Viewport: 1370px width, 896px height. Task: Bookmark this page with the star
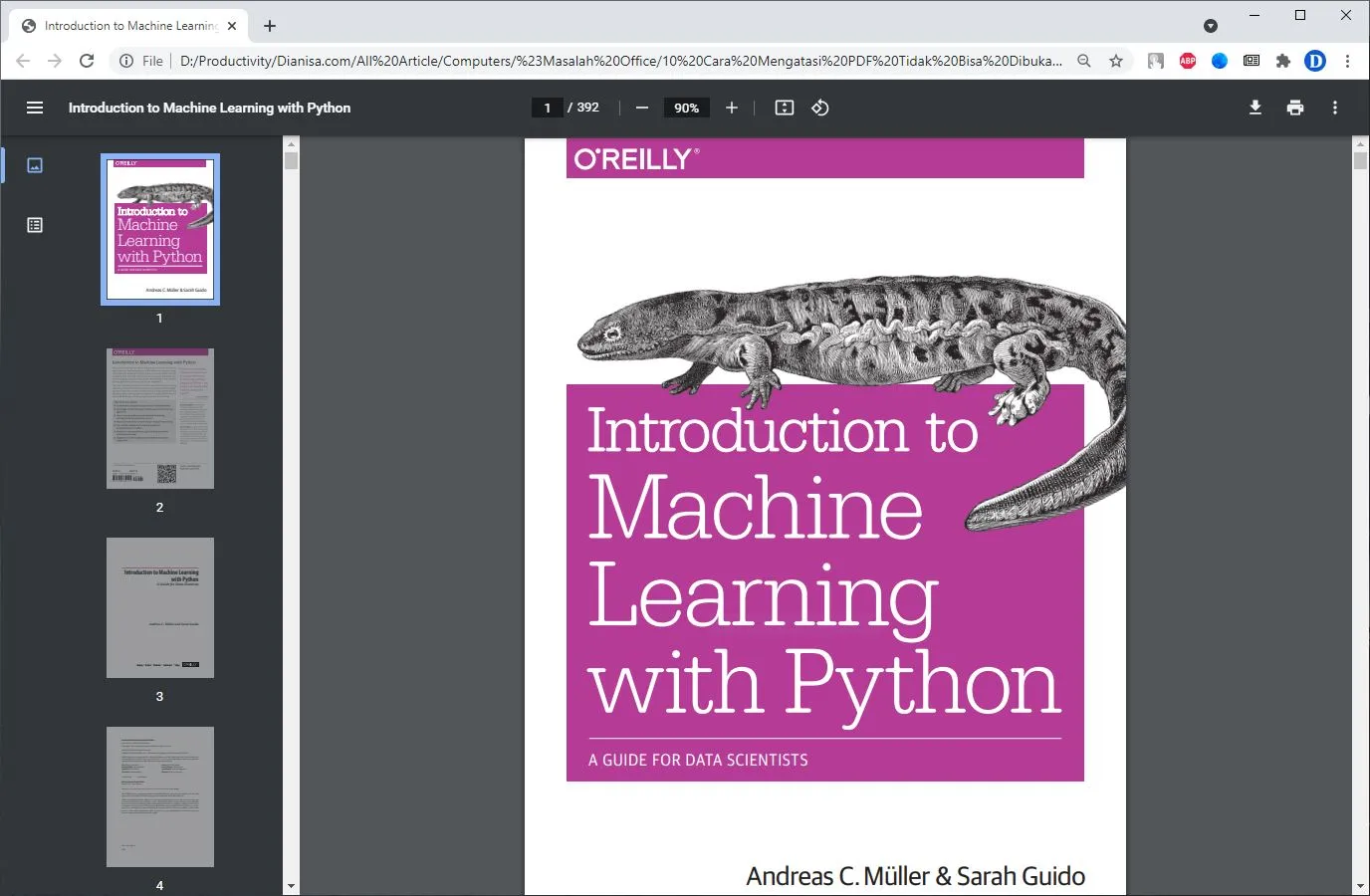coord(1116,61)
